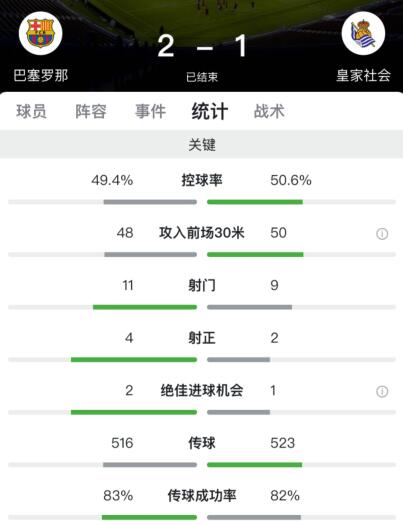This screenshot has height=524, width=403.
Task: Tap the Barcelona club crest
Action: click(40, 33)
